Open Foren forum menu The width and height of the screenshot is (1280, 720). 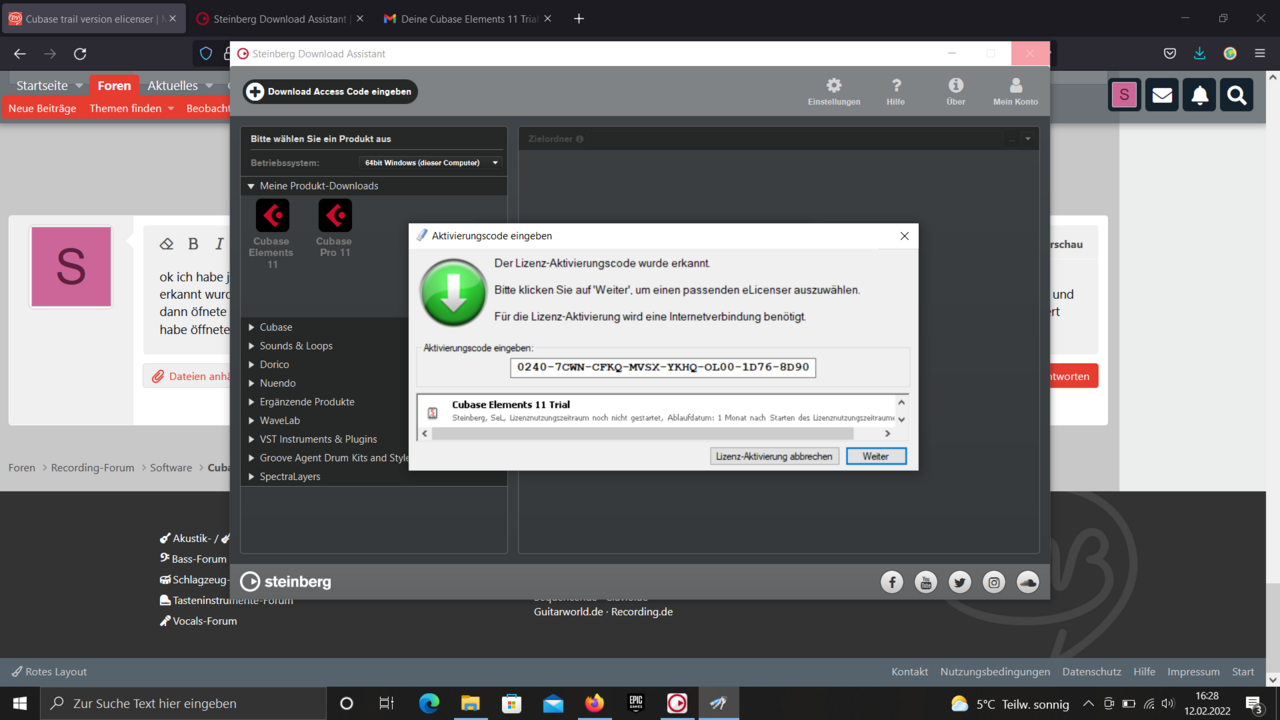tap(114, 86)
